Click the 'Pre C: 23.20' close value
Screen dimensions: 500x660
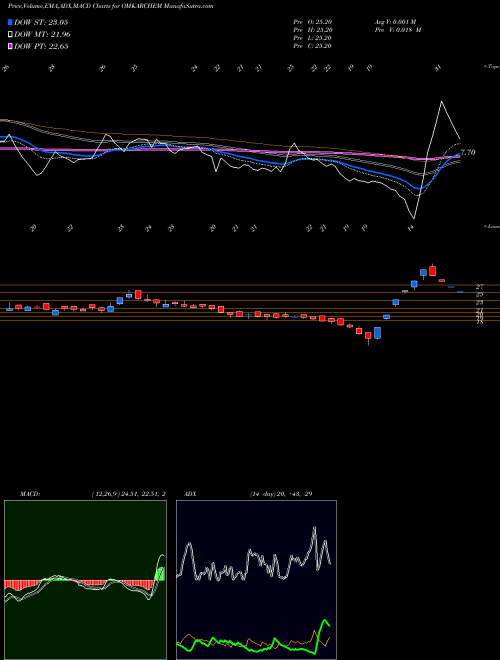pyautogui.click(x=312, y=46)
